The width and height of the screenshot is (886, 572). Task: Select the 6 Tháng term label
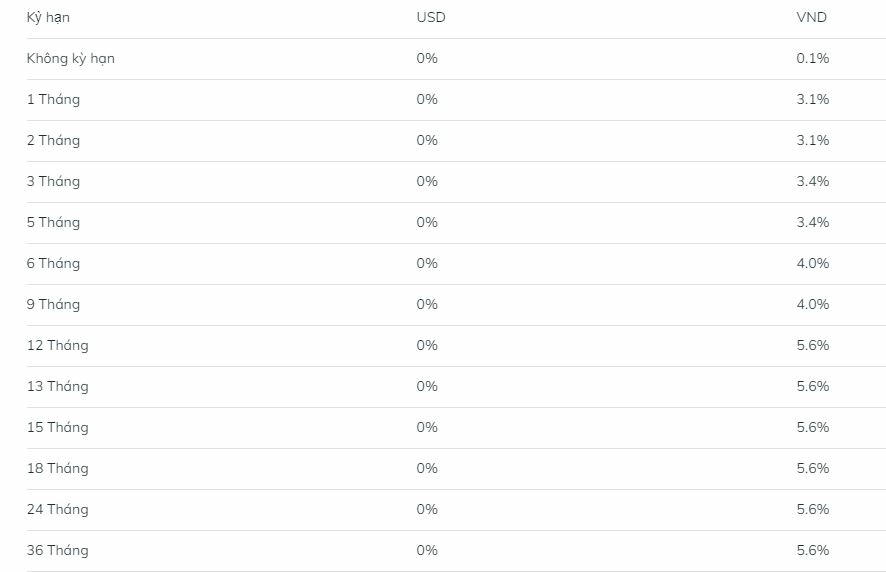click(x=53, y=264)
